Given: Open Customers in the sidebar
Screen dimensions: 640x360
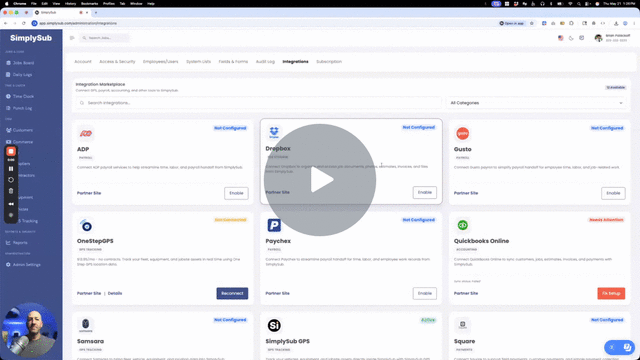Looking at the screenshot, I should coord(20,130).
